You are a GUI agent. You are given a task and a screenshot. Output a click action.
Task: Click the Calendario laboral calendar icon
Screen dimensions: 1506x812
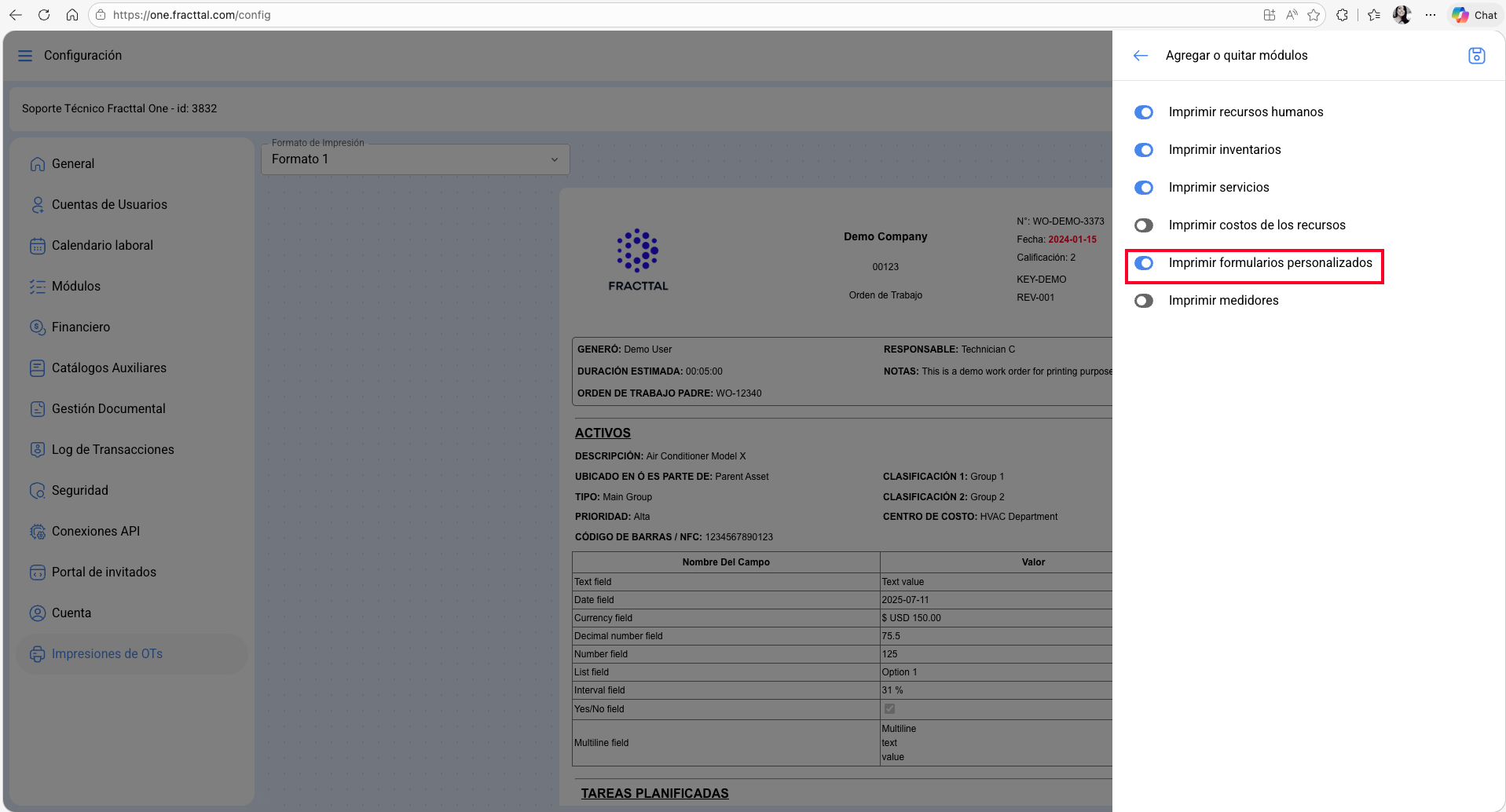tap(38, 246)
